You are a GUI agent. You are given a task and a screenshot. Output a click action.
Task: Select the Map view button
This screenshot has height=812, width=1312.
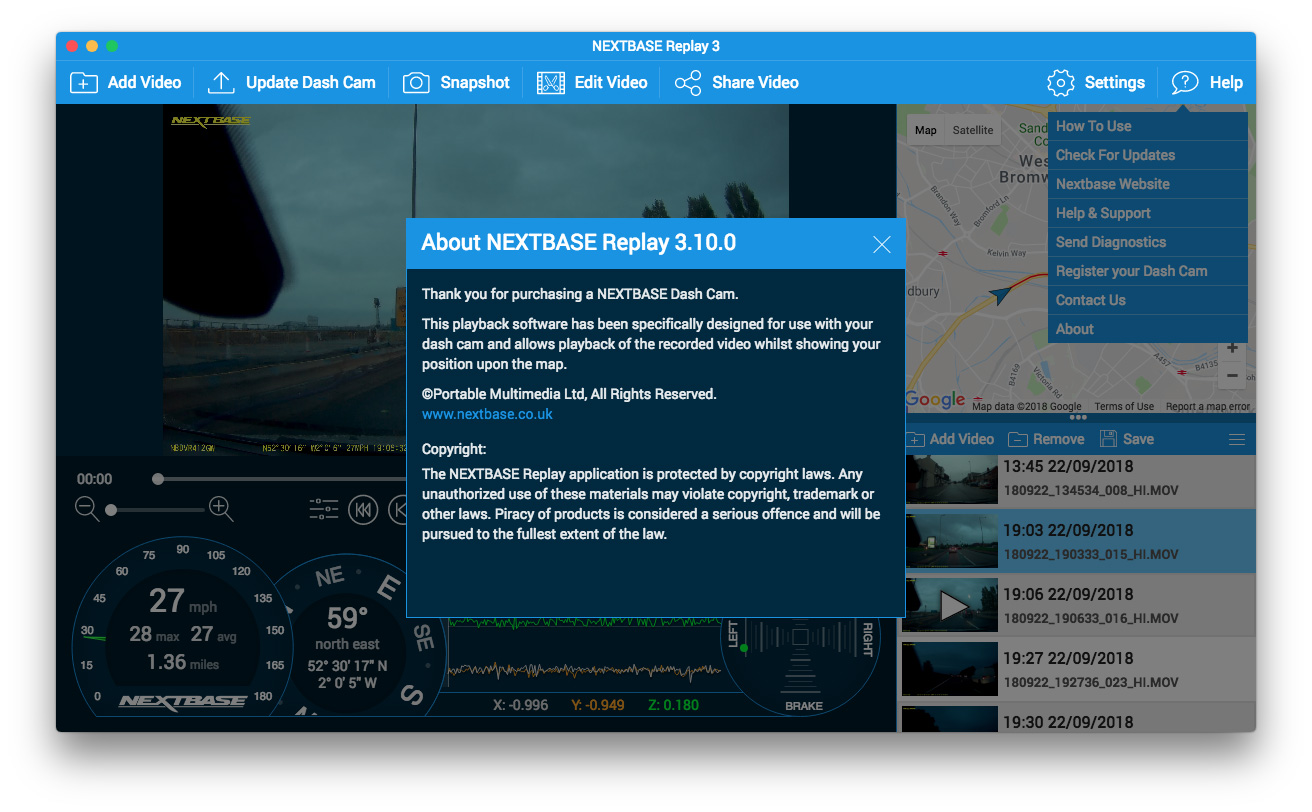tap(926, 130)
